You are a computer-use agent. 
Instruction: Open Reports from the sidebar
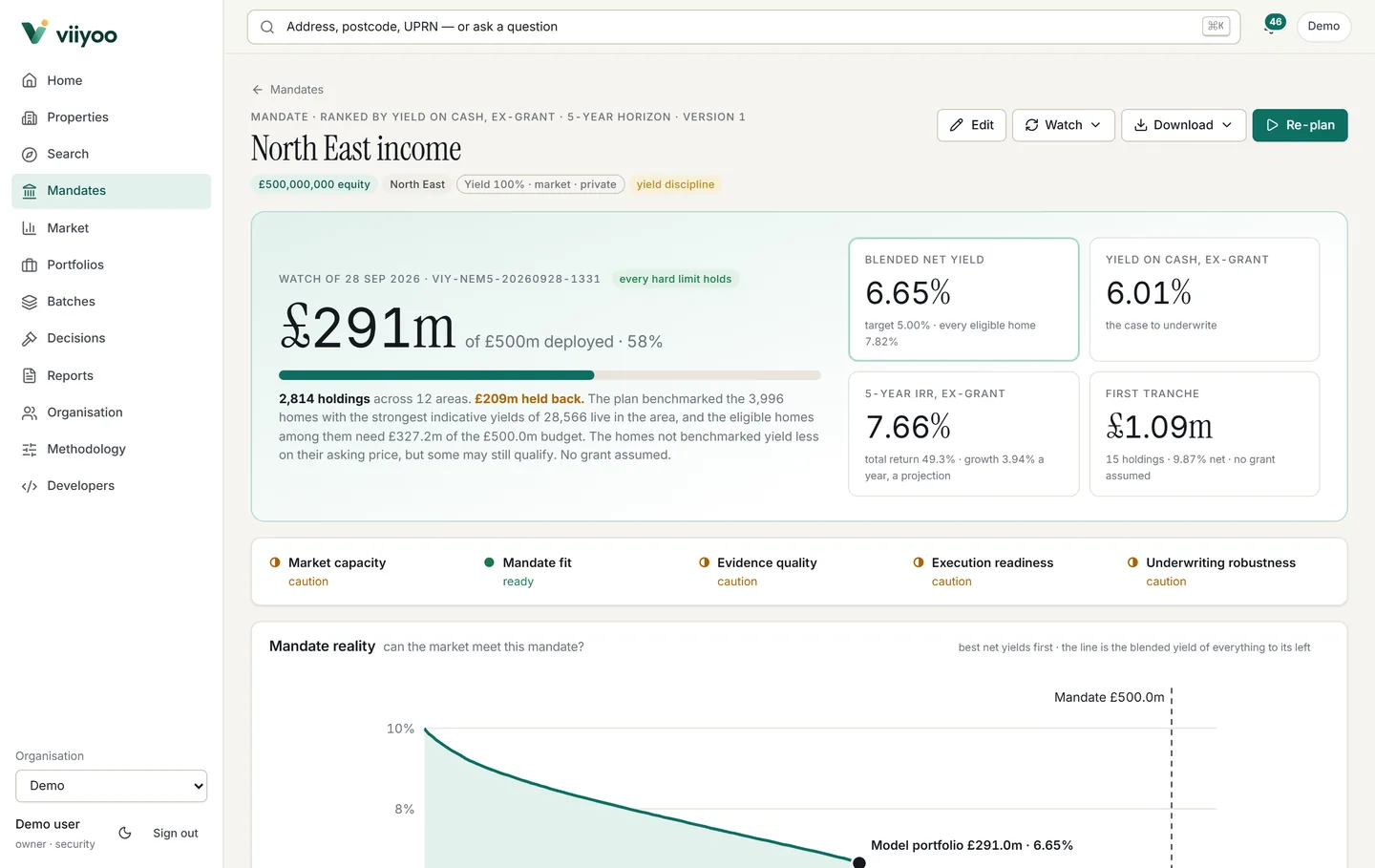[x=112, y=375]
